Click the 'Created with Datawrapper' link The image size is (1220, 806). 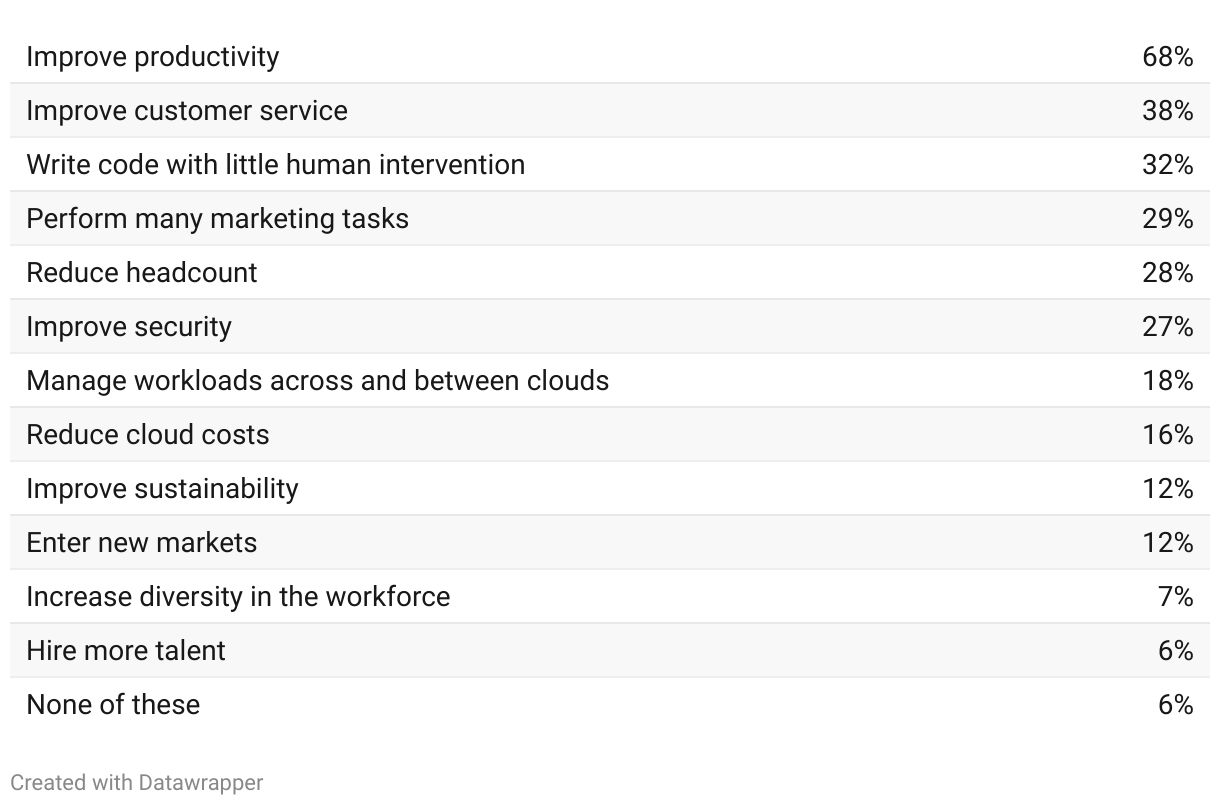pos(136,782)
